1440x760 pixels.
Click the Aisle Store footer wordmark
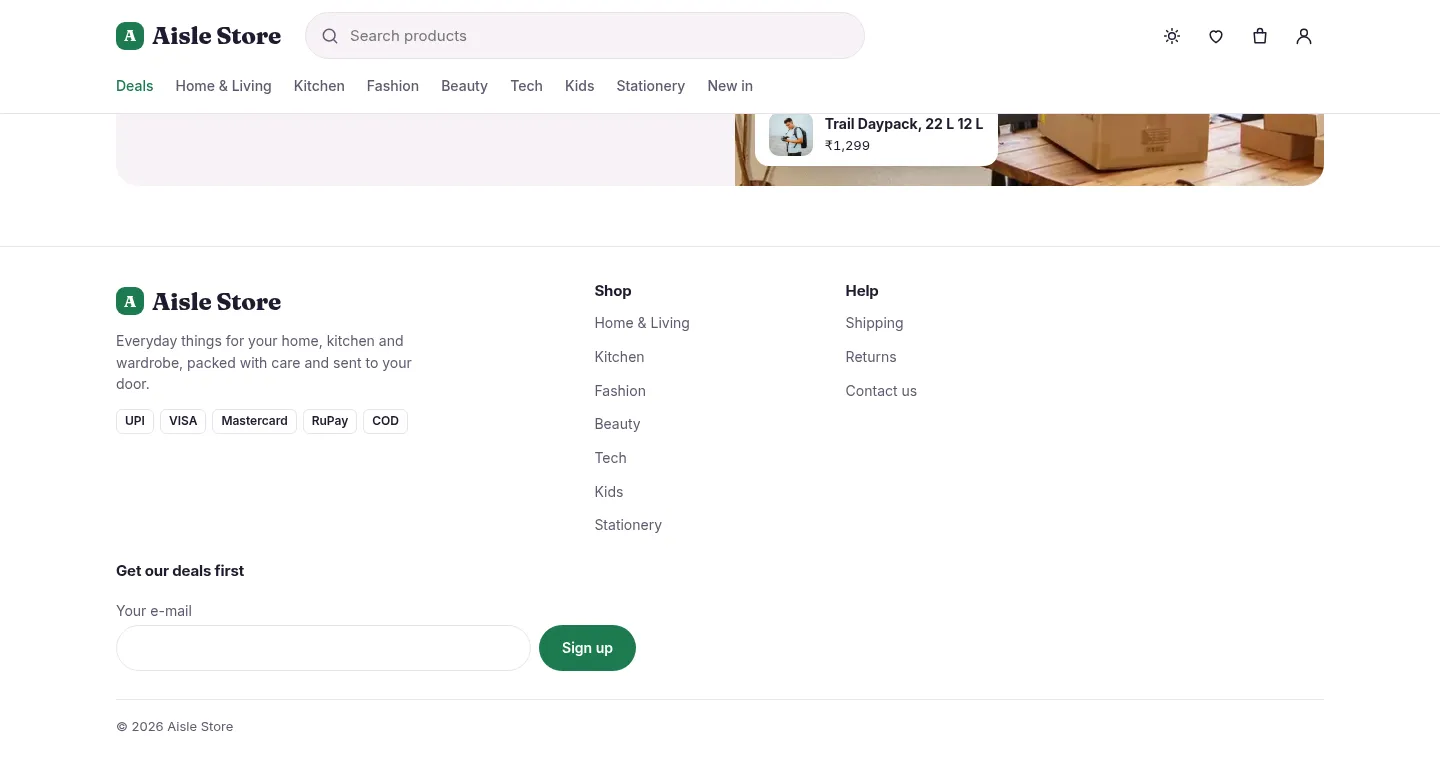pyautogui.click(x=216, y=301)
